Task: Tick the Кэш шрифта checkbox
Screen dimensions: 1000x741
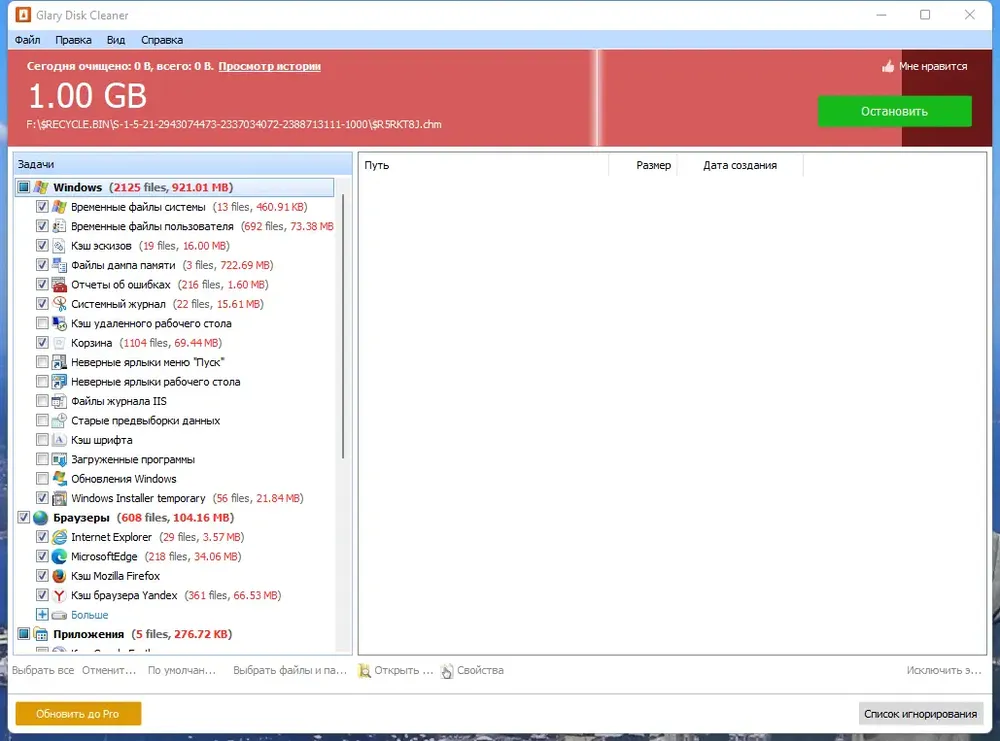Action: click(42, 440)
